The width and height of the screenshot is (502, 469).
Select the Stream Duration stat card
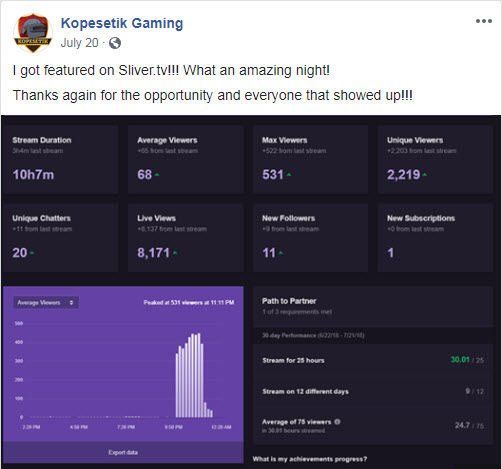(x=61, y=159)
